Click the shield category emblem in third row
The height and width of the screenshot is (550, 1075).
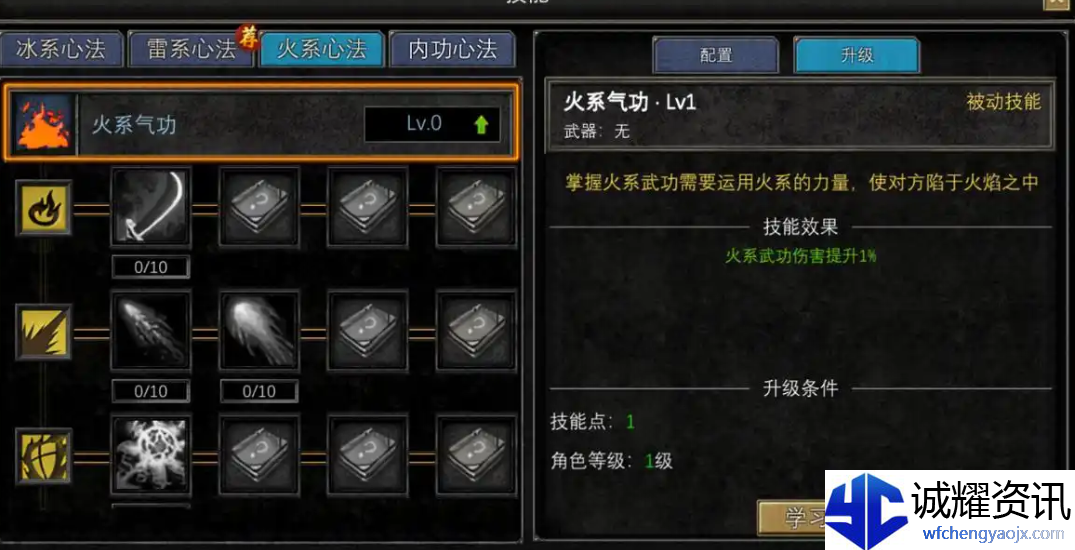point(43,456)
